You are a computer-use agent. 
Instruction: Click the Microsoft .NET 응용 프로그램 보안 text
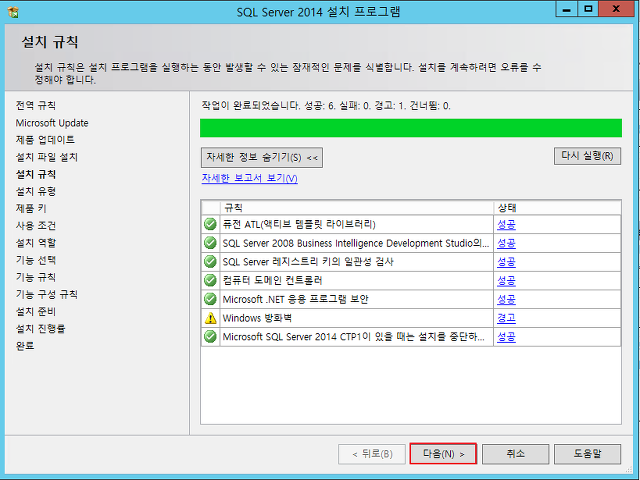[296, 299]
